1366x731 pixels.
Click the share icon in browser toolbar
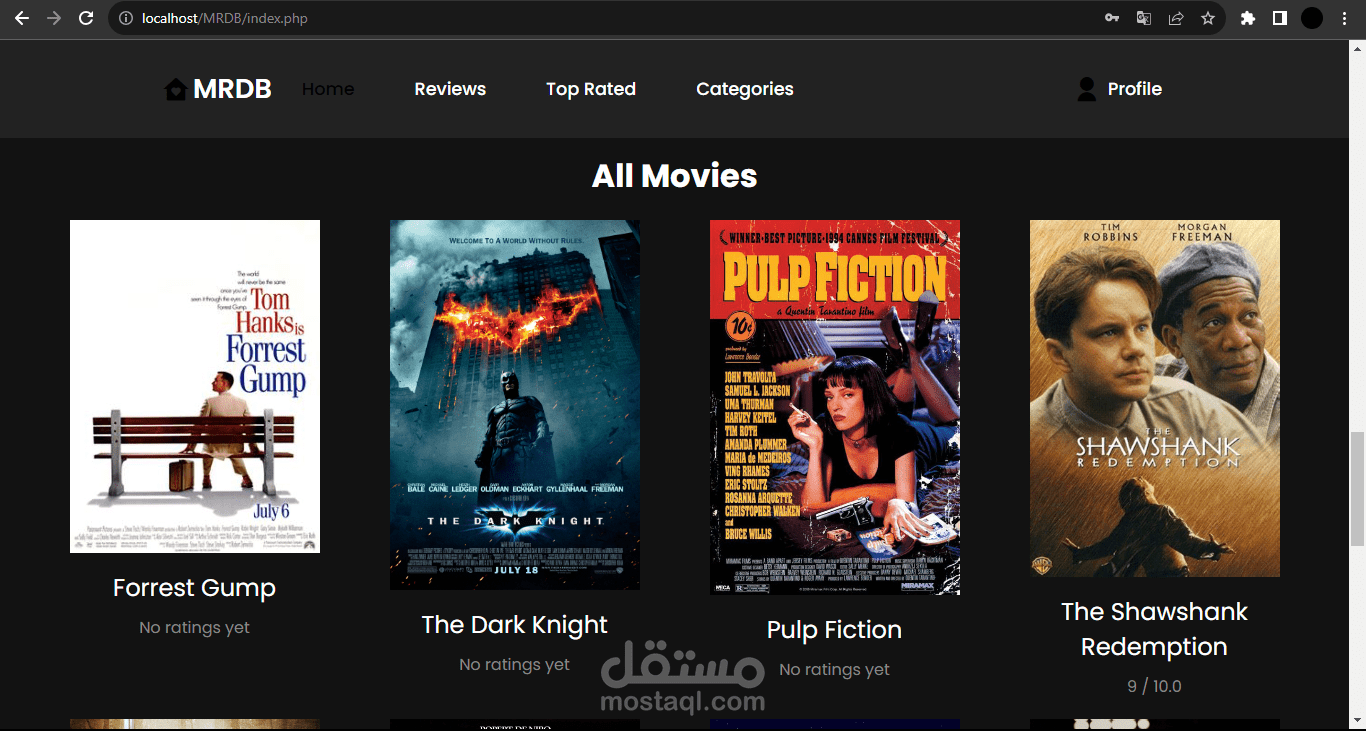[x=1176, y=18]
